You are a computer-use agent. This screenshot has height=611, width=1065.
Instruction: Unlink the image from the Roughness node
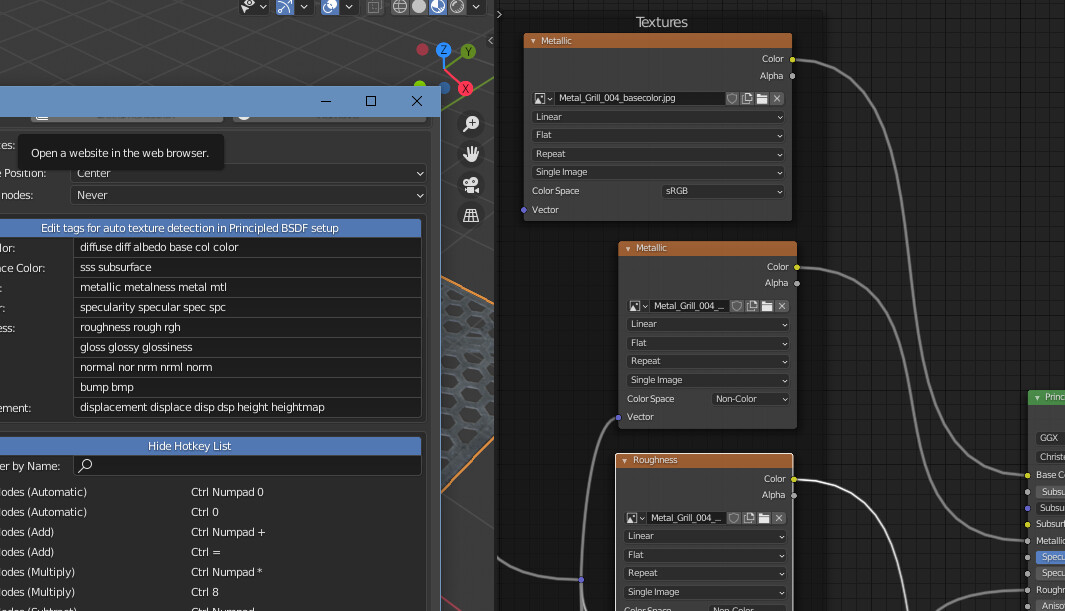pyautogui.click(x=781, y=518)
